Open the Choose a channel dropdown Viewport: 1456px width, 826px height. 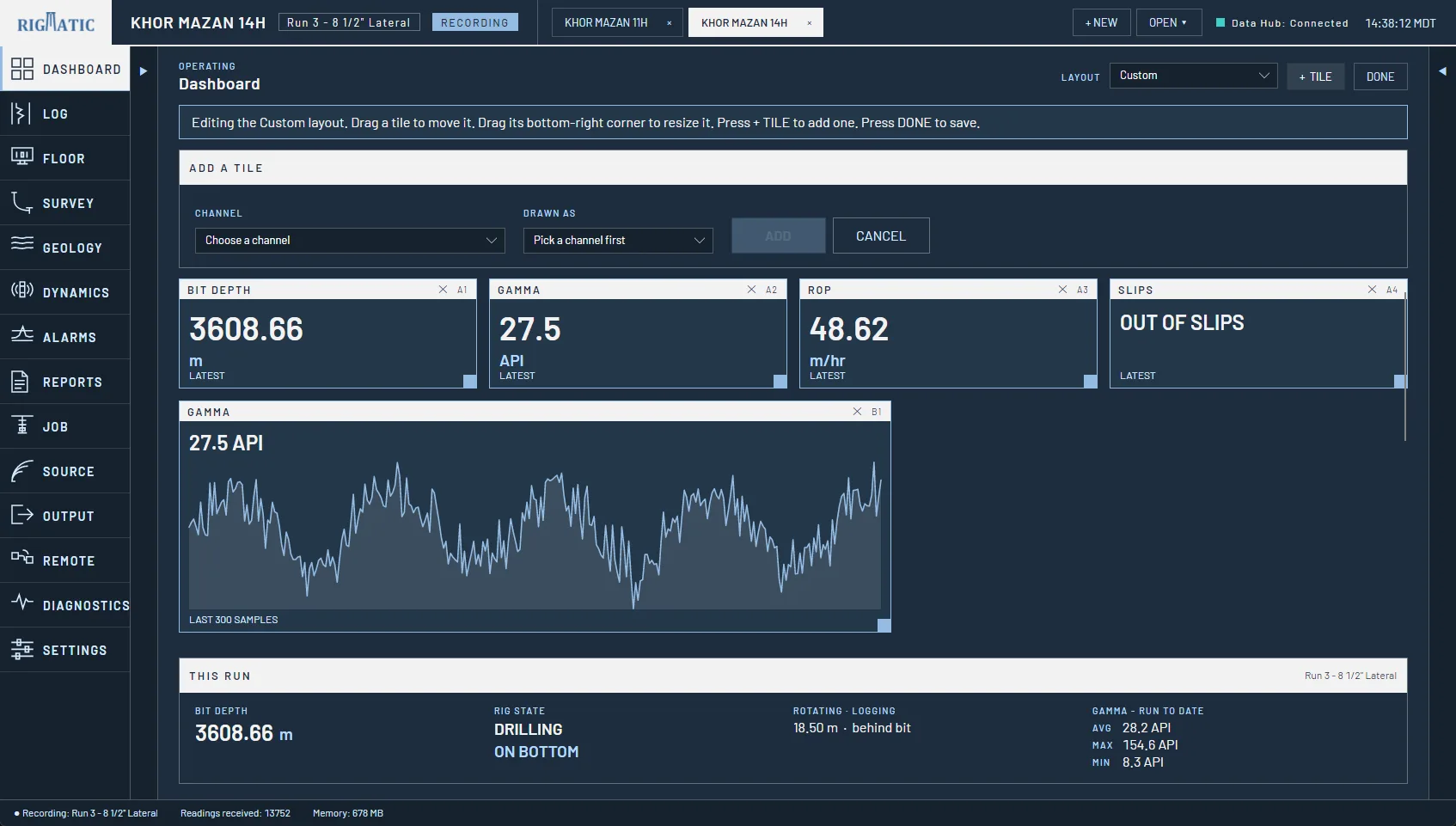350,241
